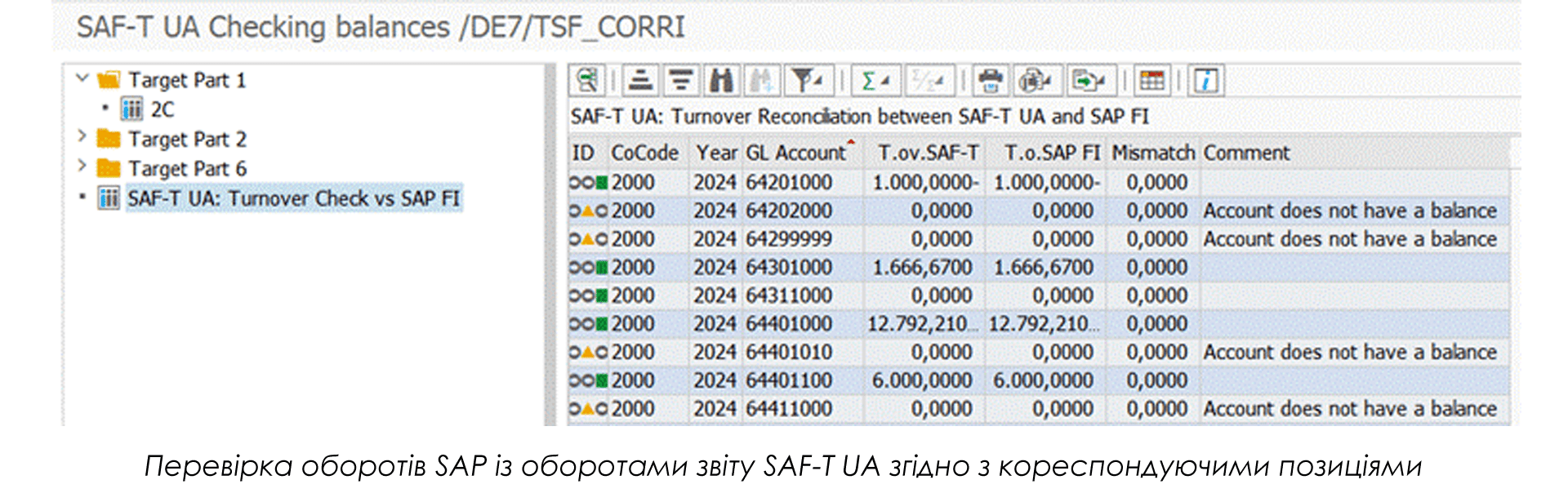Image resolution: width=1568 pixels, height=502 pixels.
Task: Select the Target Part 2 label
Action: pyautogui.click(x=187, y=139)
